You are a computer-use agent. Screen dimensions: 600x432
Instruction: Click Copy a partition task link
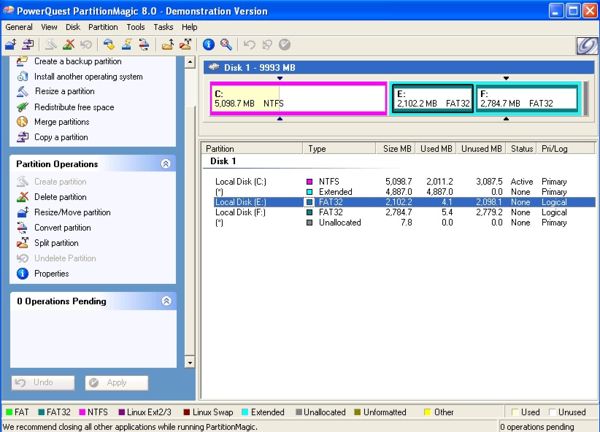(x=60, y=137)
